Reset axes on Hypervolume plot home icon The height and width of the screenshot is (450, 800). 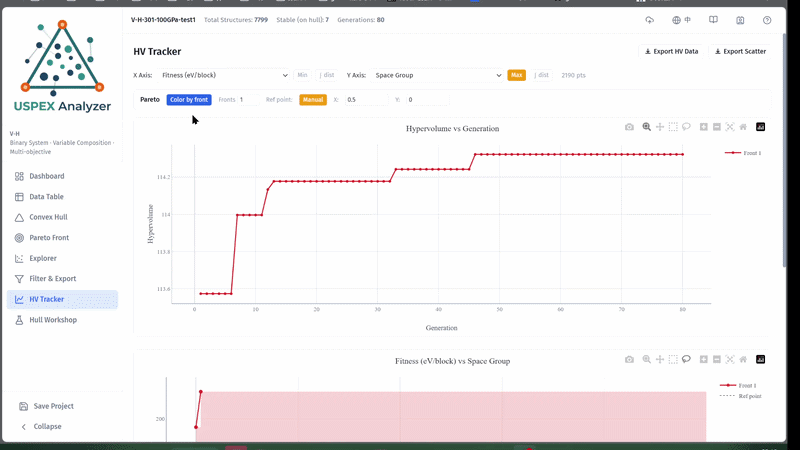coord(743,127)
